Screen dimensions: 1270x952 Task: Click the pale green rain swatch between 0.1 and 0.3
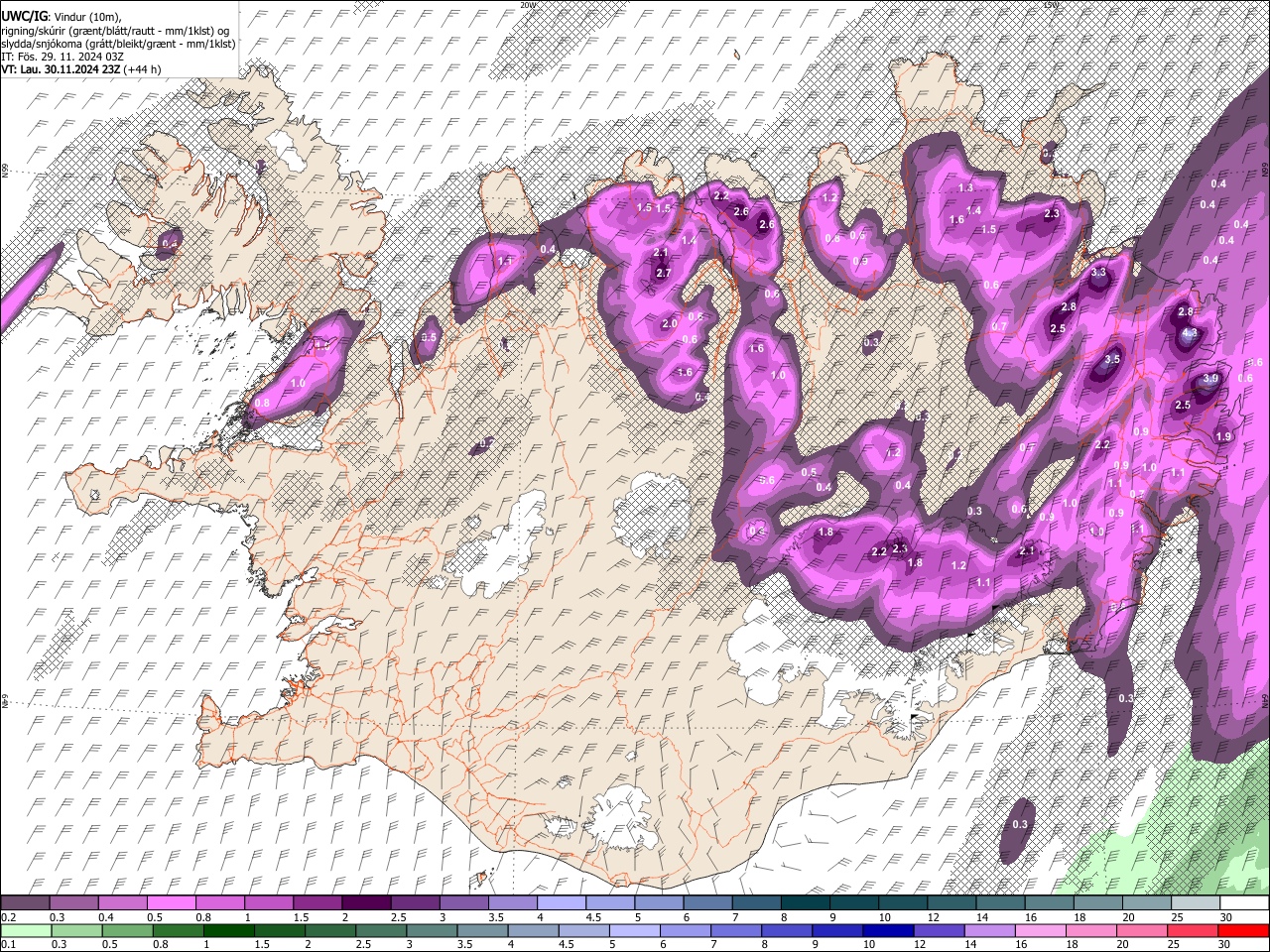[25, 930]
